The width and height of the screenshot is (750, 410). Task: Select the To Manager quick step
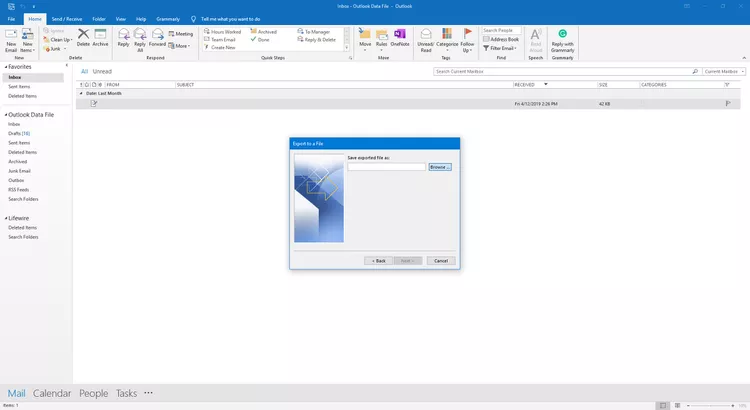tap(314, 32)
